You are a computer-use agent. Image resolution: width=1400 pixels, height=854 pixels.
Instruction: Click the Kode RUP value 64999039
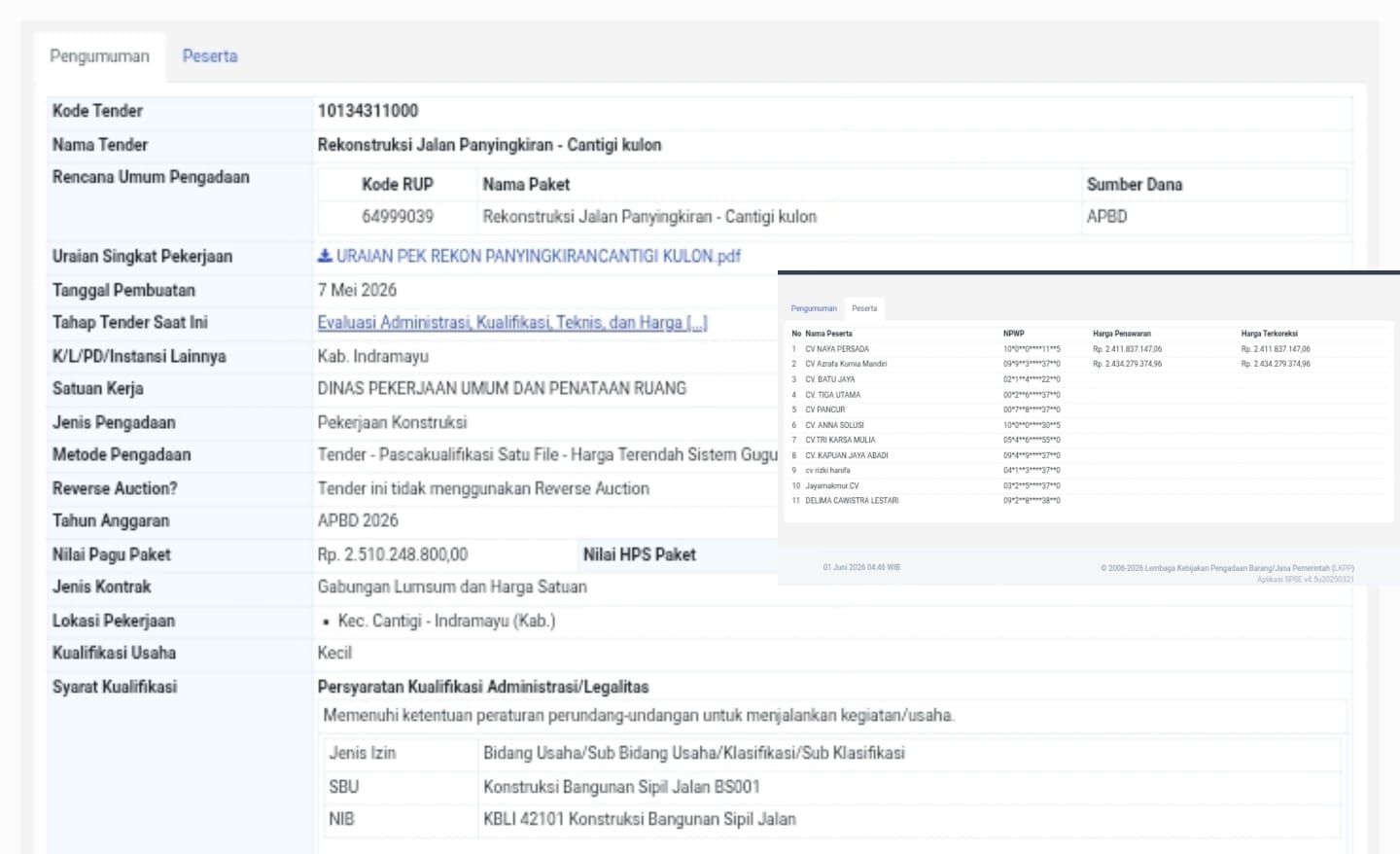[x=398, y=217]
